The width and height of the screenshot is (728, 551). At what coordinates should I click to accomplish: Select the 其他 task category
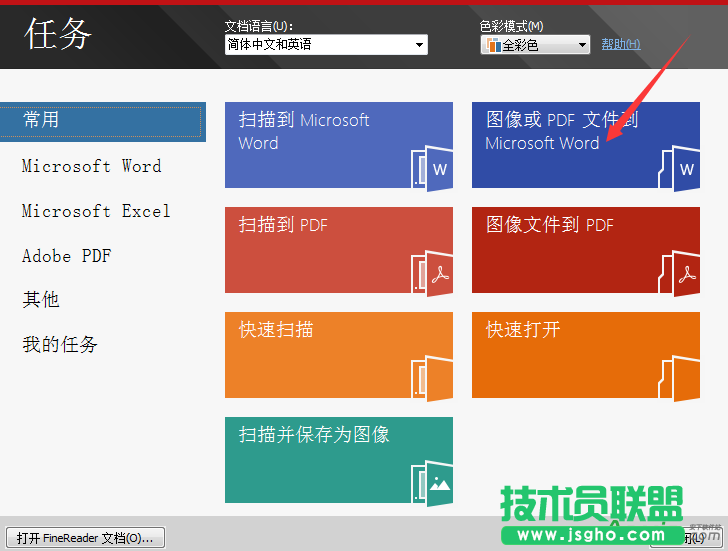[x=41, y=299]
